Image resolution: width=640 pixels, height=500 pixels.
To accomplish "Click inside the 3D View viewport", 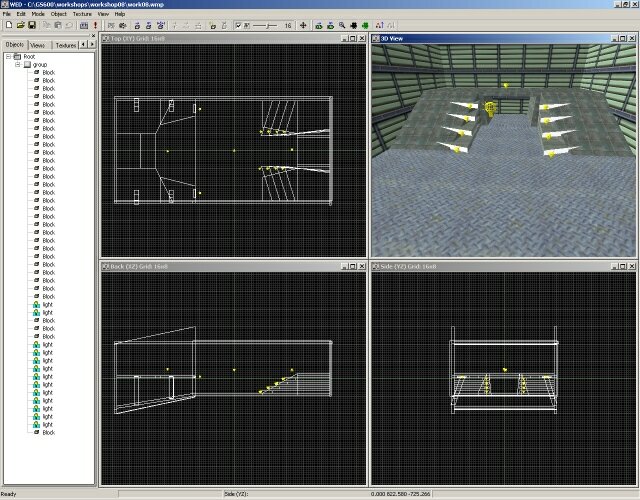I will click(500, 200).
